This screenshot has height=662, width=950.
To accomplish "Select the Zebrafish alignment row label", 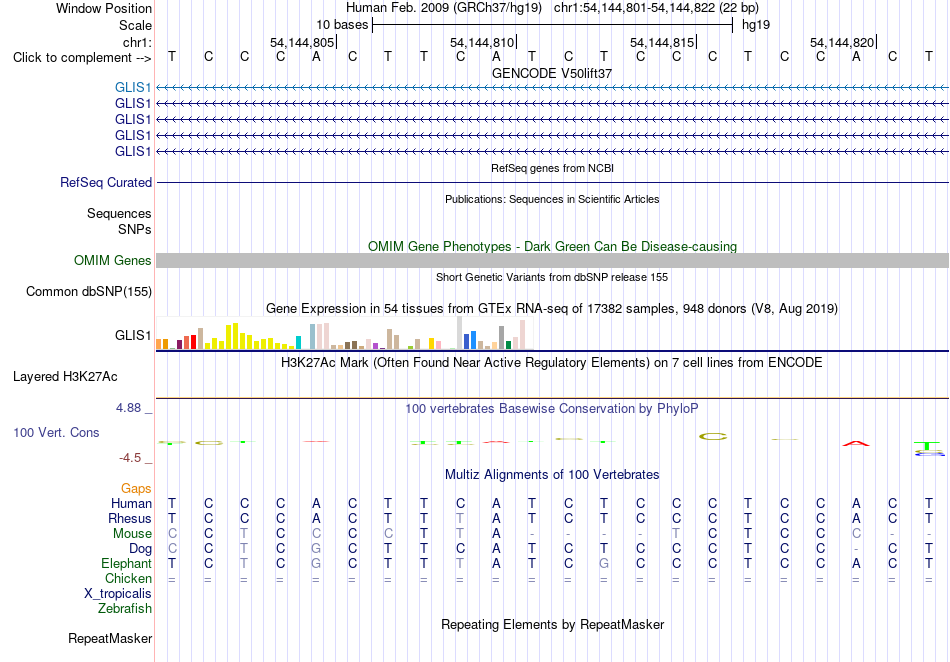I will coord(125,609).
